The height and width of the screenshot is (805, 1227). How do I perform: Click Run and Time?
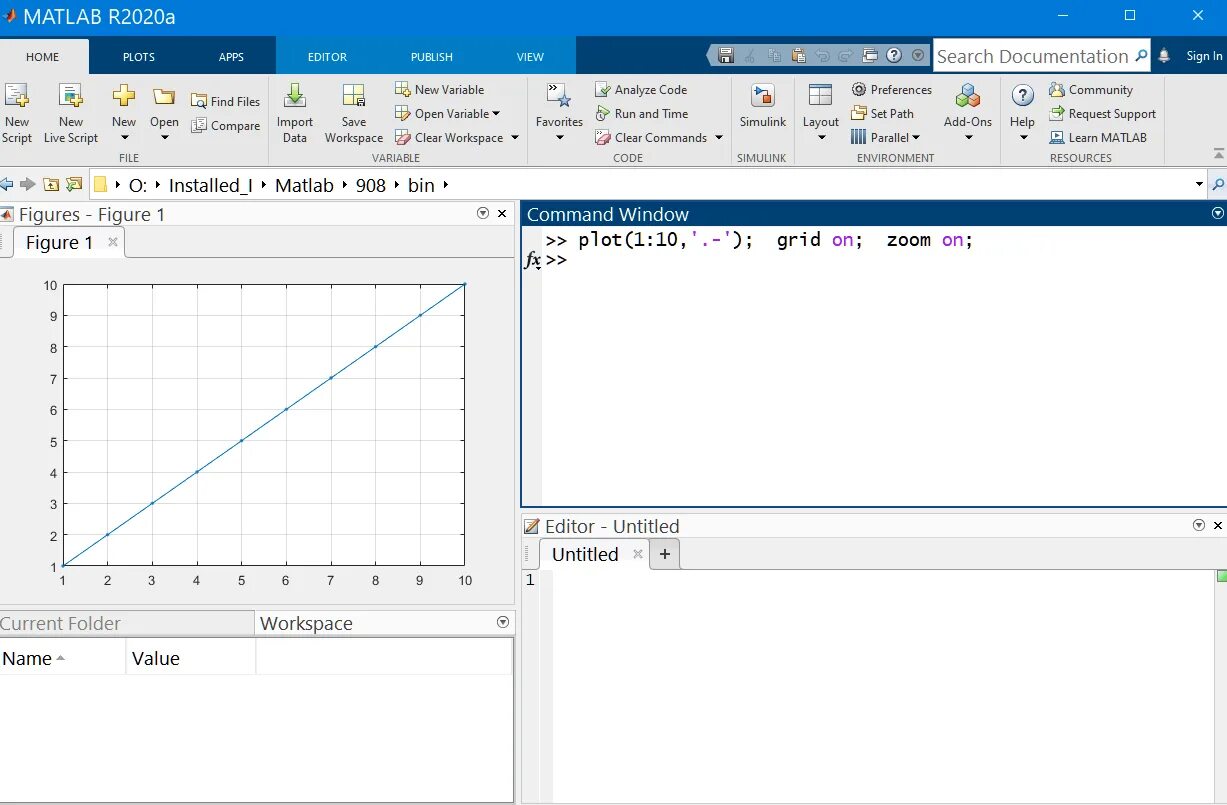coord(642,113)
